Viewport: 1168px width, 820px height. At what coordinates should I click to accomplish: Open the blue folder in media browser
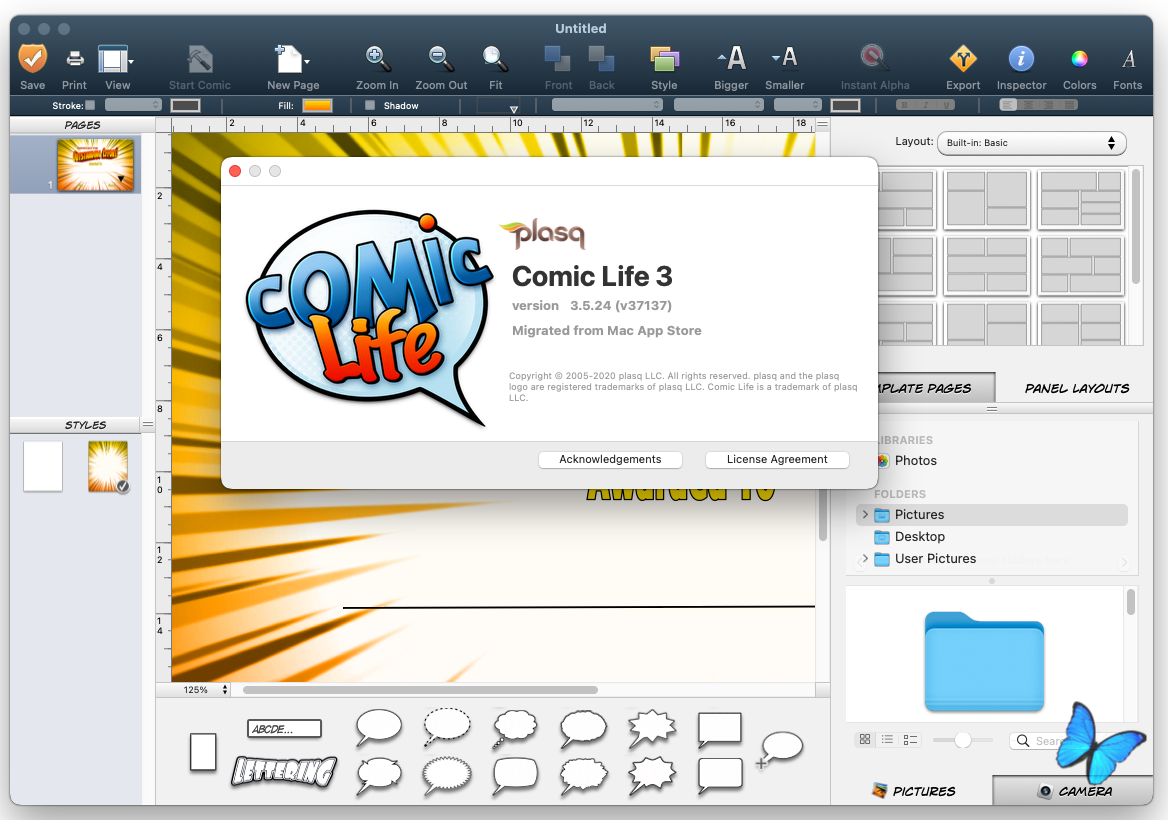click(x=984, y=661)
